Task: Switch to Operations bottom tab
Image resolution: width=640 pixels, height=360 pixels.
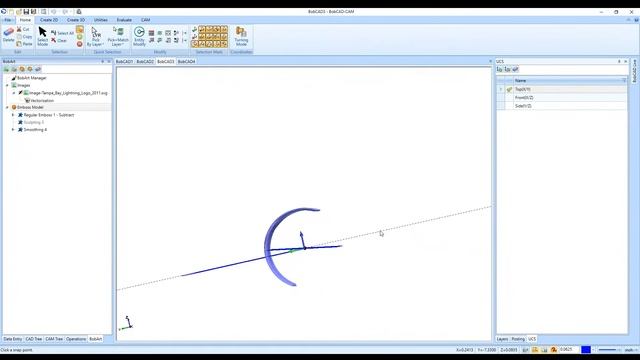Action: click(x=76, y=339)
